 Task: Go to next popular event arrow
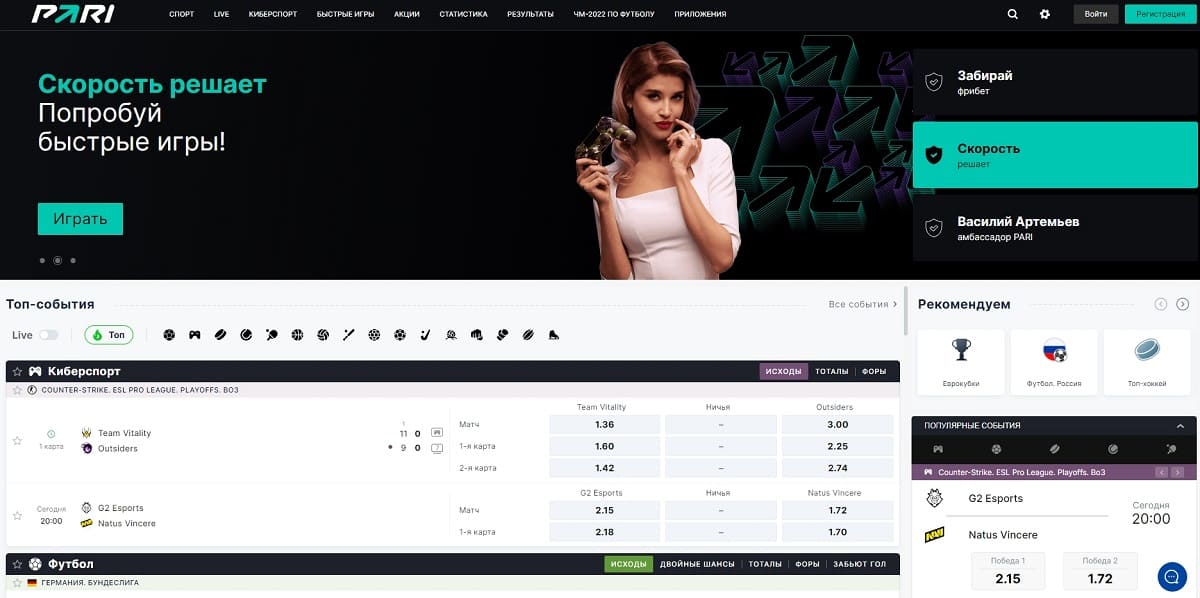pyautogui.click(x=1176, y=472)
